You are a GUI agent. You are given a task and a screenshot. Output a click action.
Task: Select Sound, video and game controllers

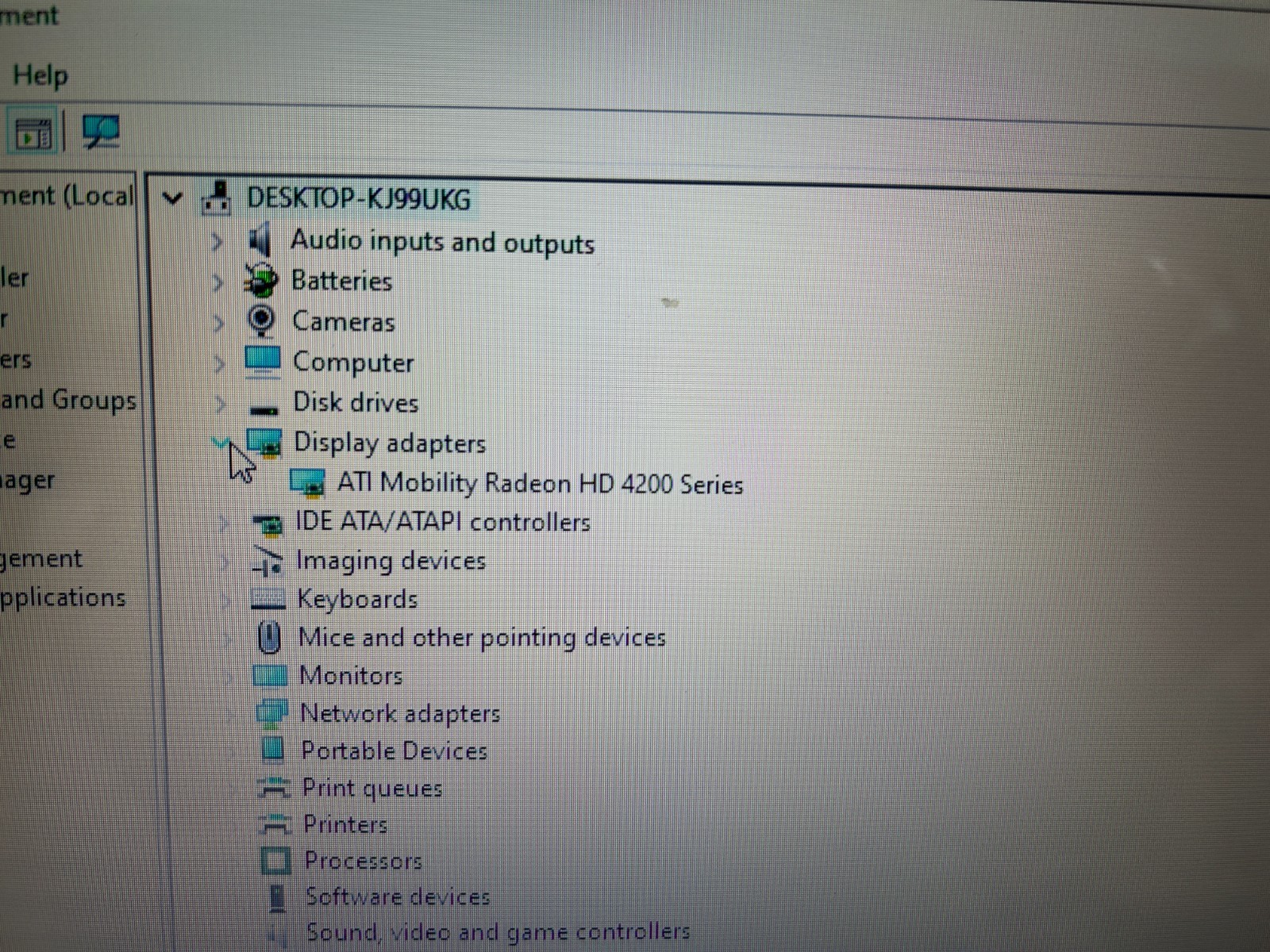click(x=498, y=932)
